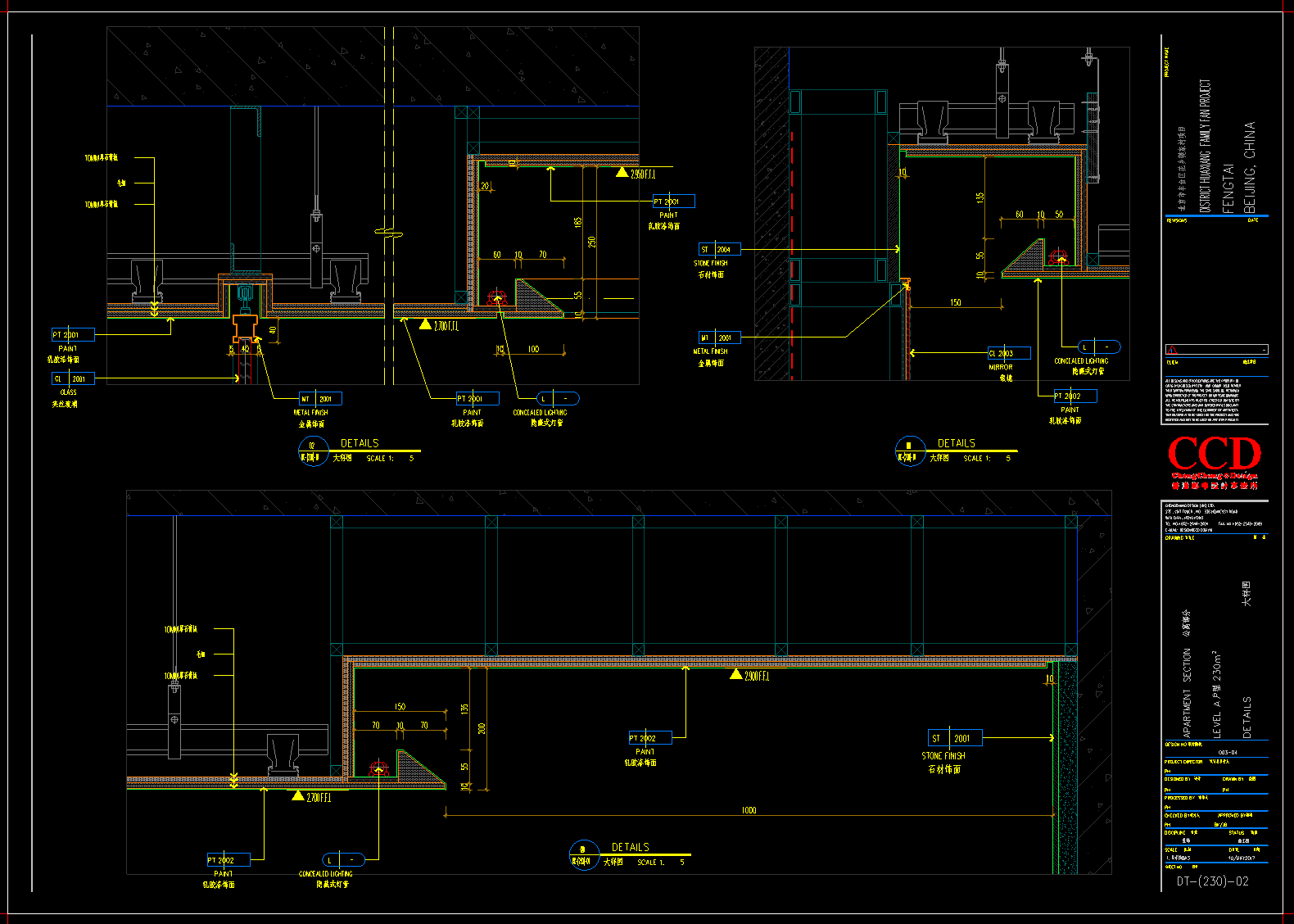Select MT 2001 metal finish tag in top-right detail

click(x=718, y=337)
